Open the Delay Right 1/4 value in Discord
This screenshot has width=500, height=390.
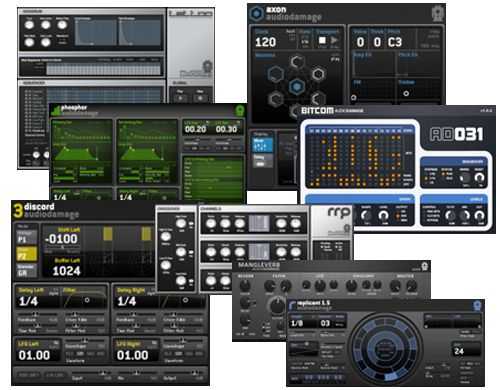pyautogui.click(x=127, y=301)
